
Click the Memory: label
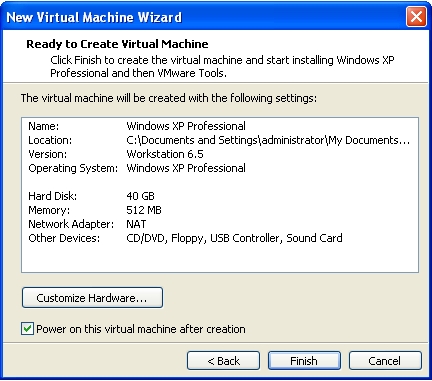point(49,210)
